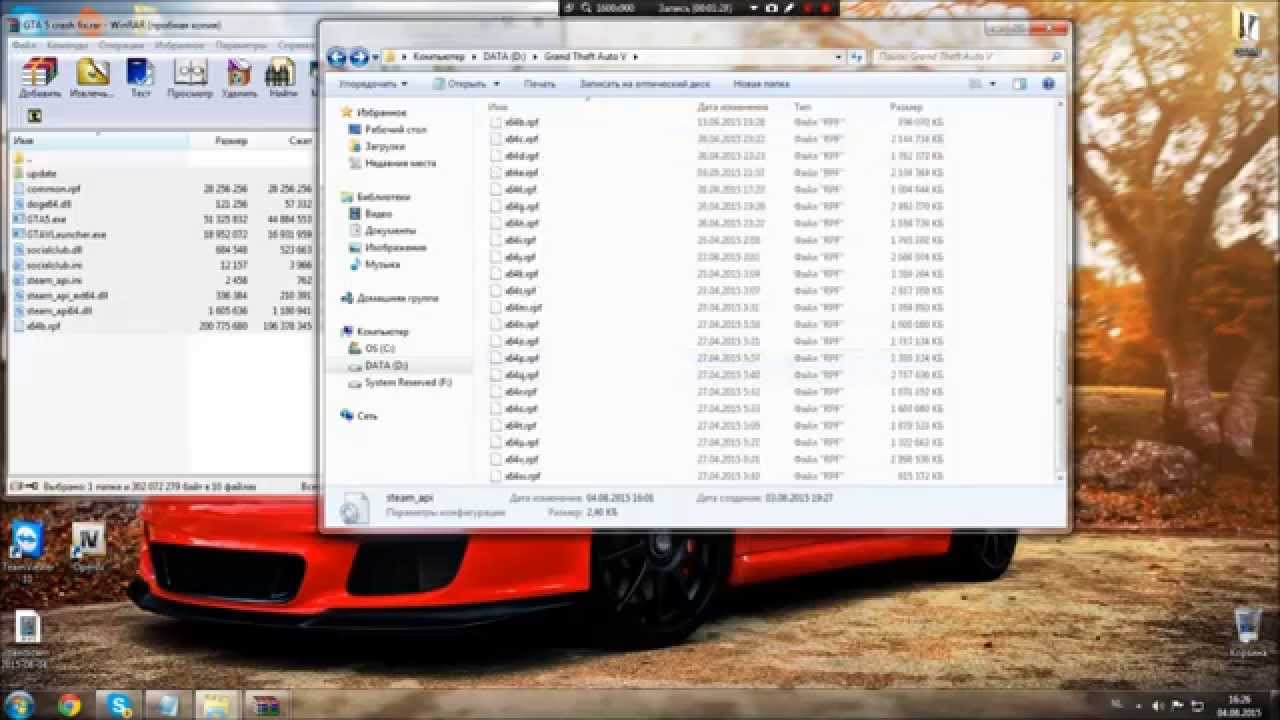Expand the arrow next to Открыть
The height and width of the screenshot is (720, 1280).
click(x=496, y=85)
